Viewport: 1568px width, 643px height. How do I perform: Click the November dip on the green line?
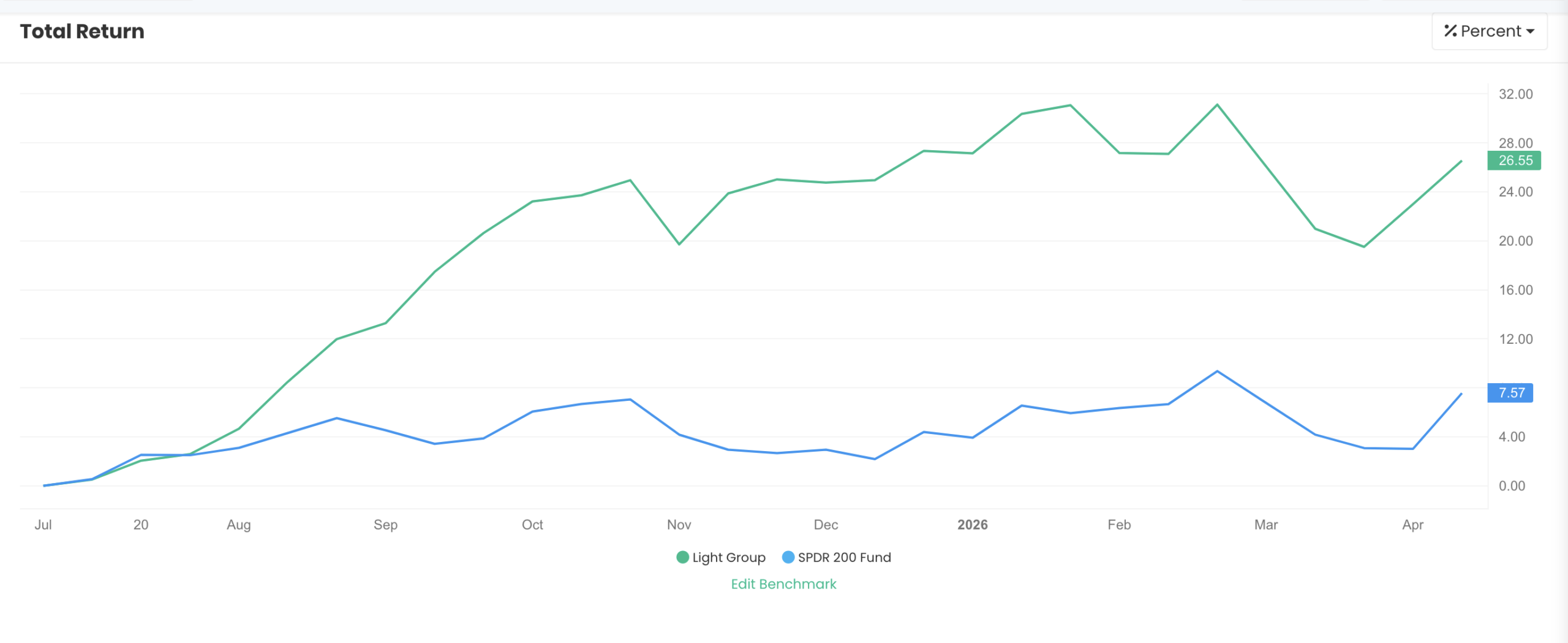click(x=680, y=244)
